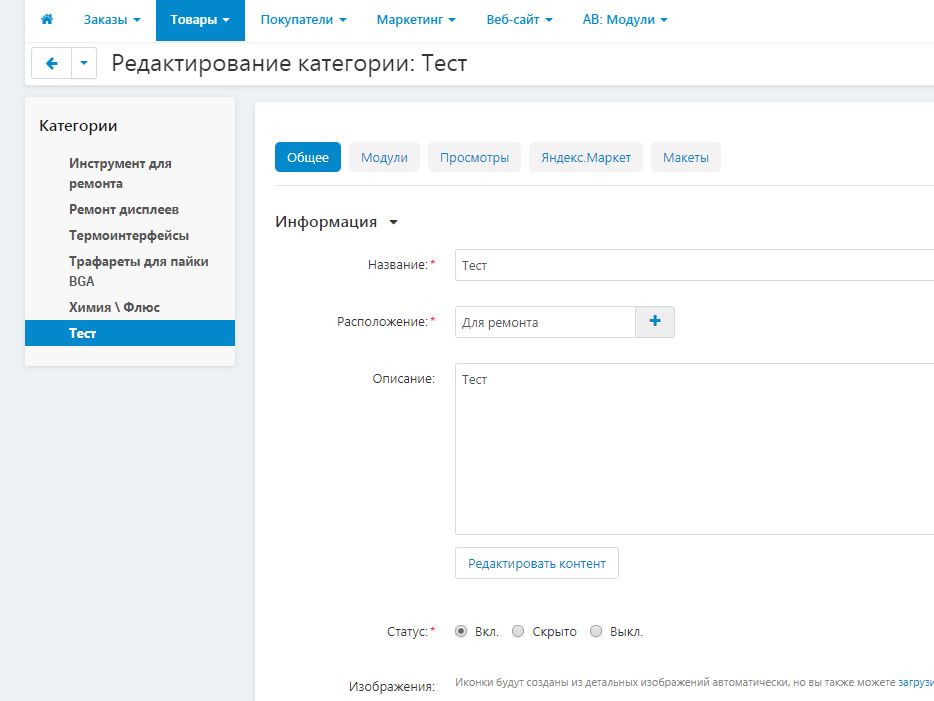Viewport: 934px width, 701px height.
Task: Open the Ремонт дисплеев category
Action: pyautogui.click(x=124, y=210)
